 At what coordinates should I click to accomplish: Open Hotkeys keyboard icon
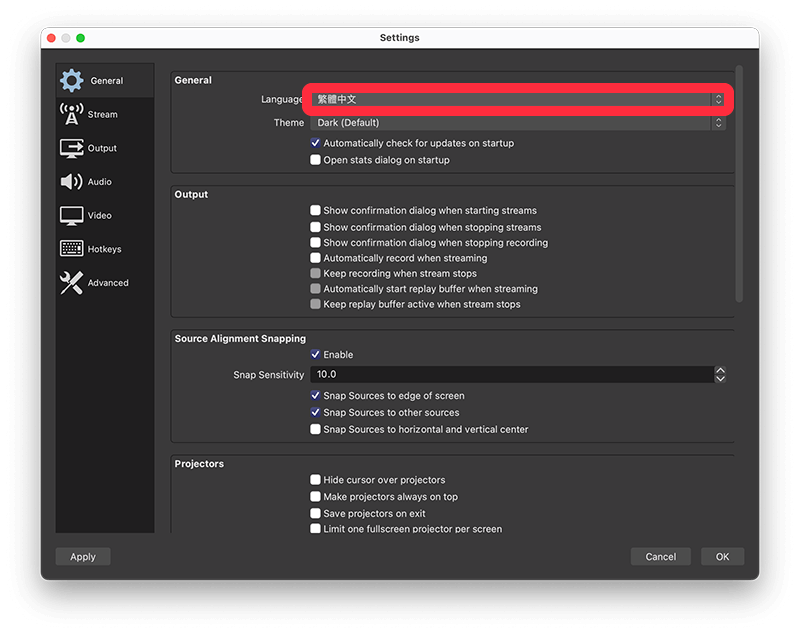71,249
